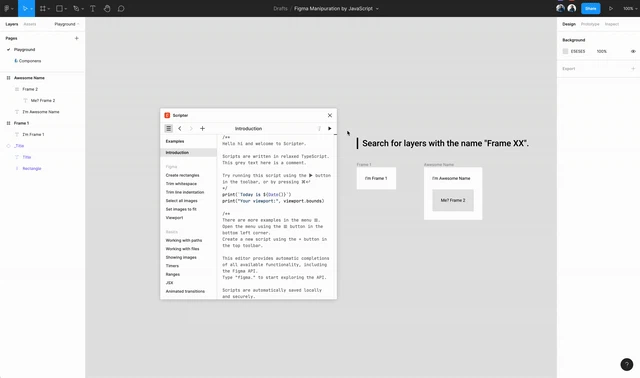Select the I'm Awesome Name text layer
Viewport: 640px width, 378px height.
coord(42,112)
